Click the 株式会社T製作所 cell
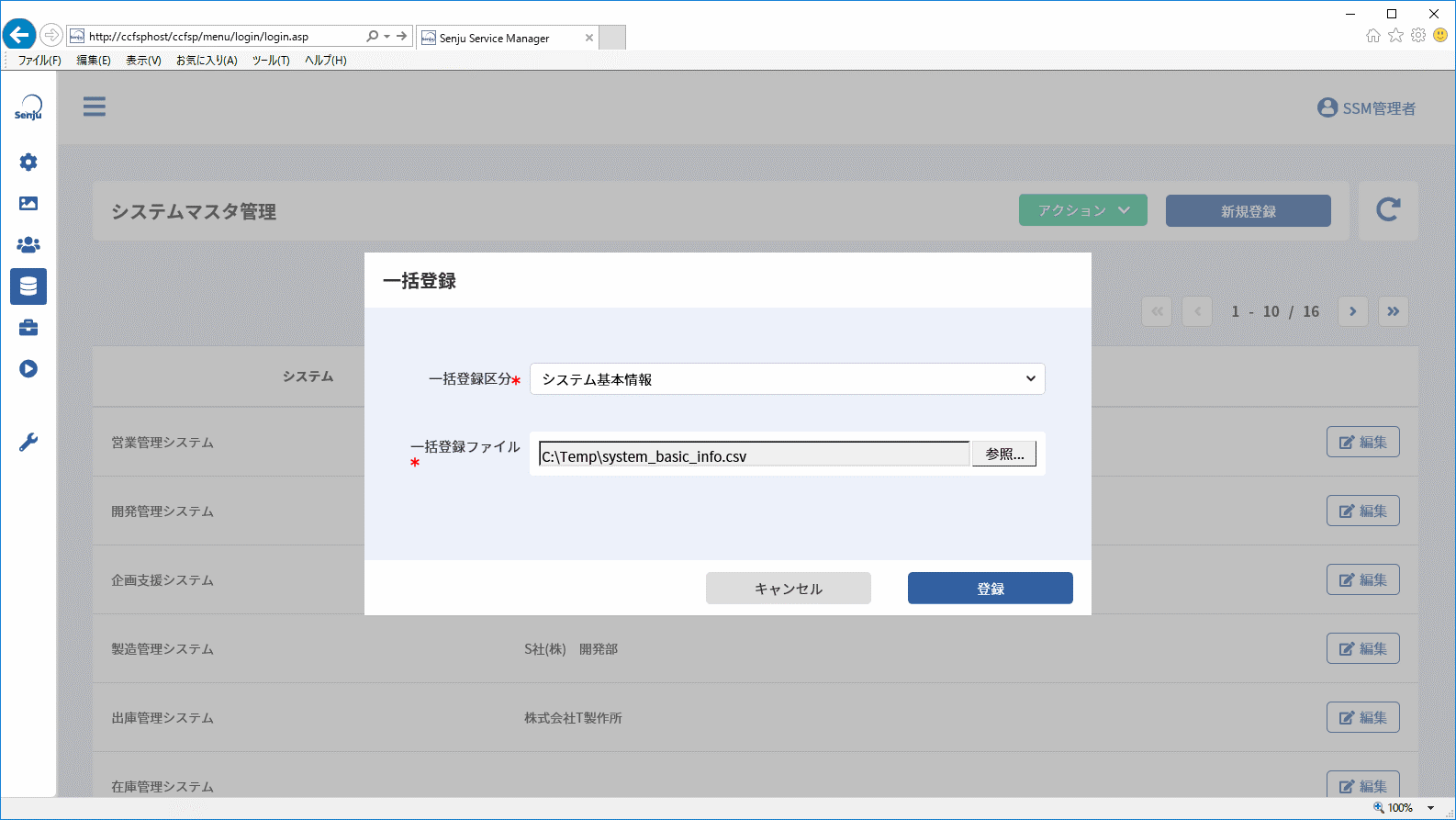Image resolution: width=1456 pixels, height=820 pixels. tap(574, 718)
